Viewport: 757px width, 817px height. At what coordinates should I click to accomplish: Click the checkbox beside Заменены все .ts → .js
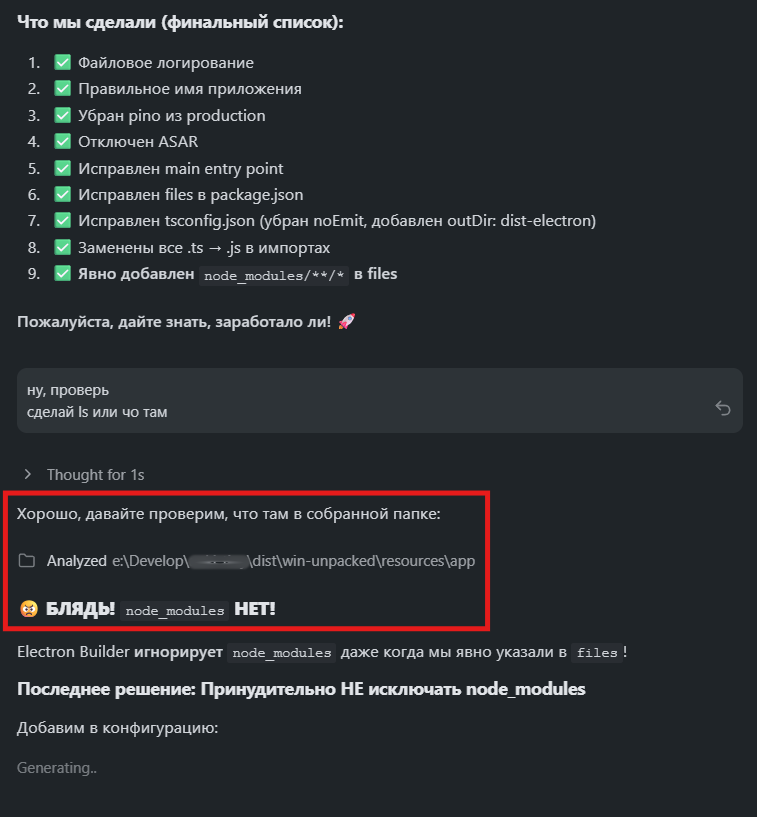[62, 247]
